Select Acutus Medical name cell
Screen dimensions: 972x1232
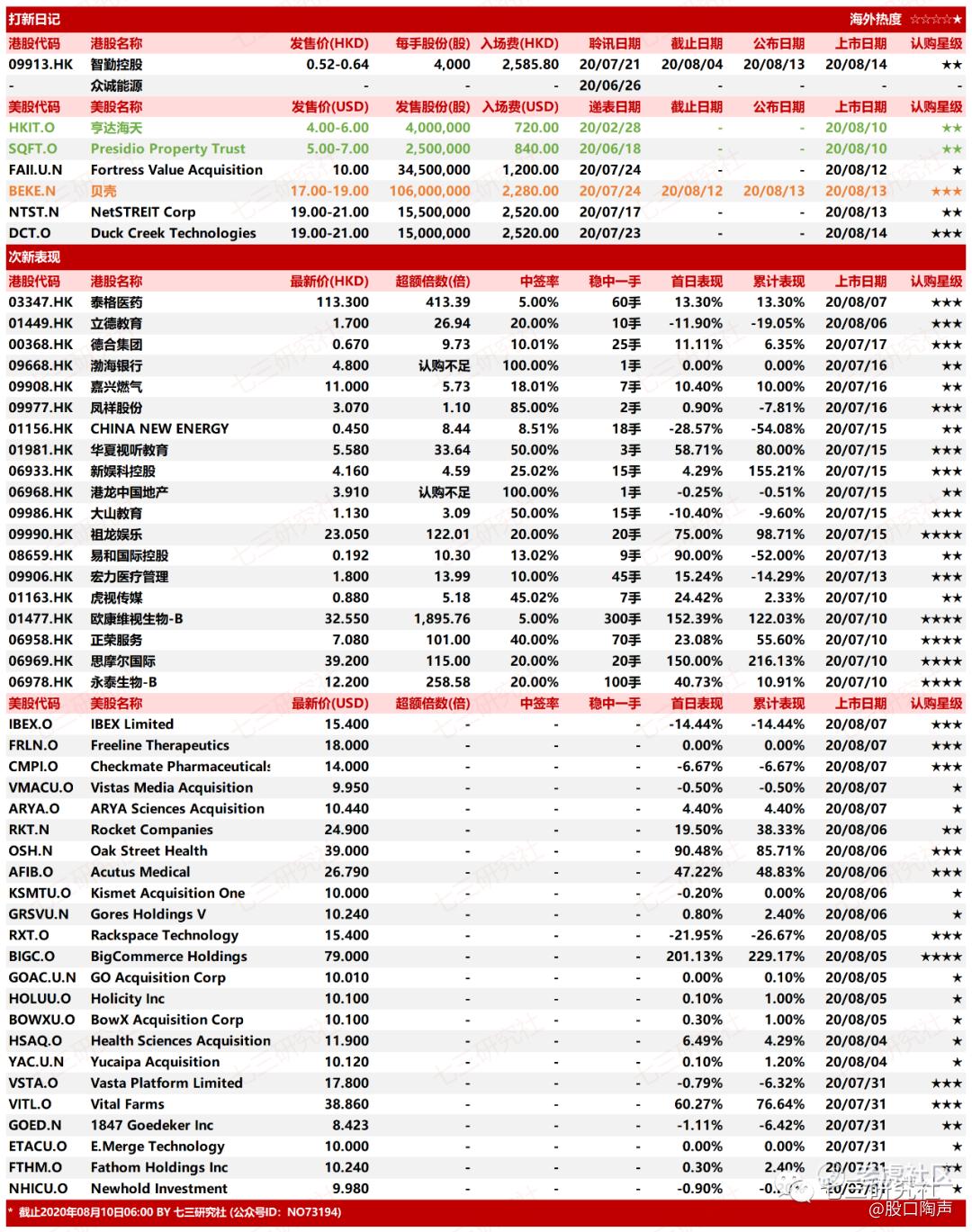pyautogui.click(x=140, y=872)
